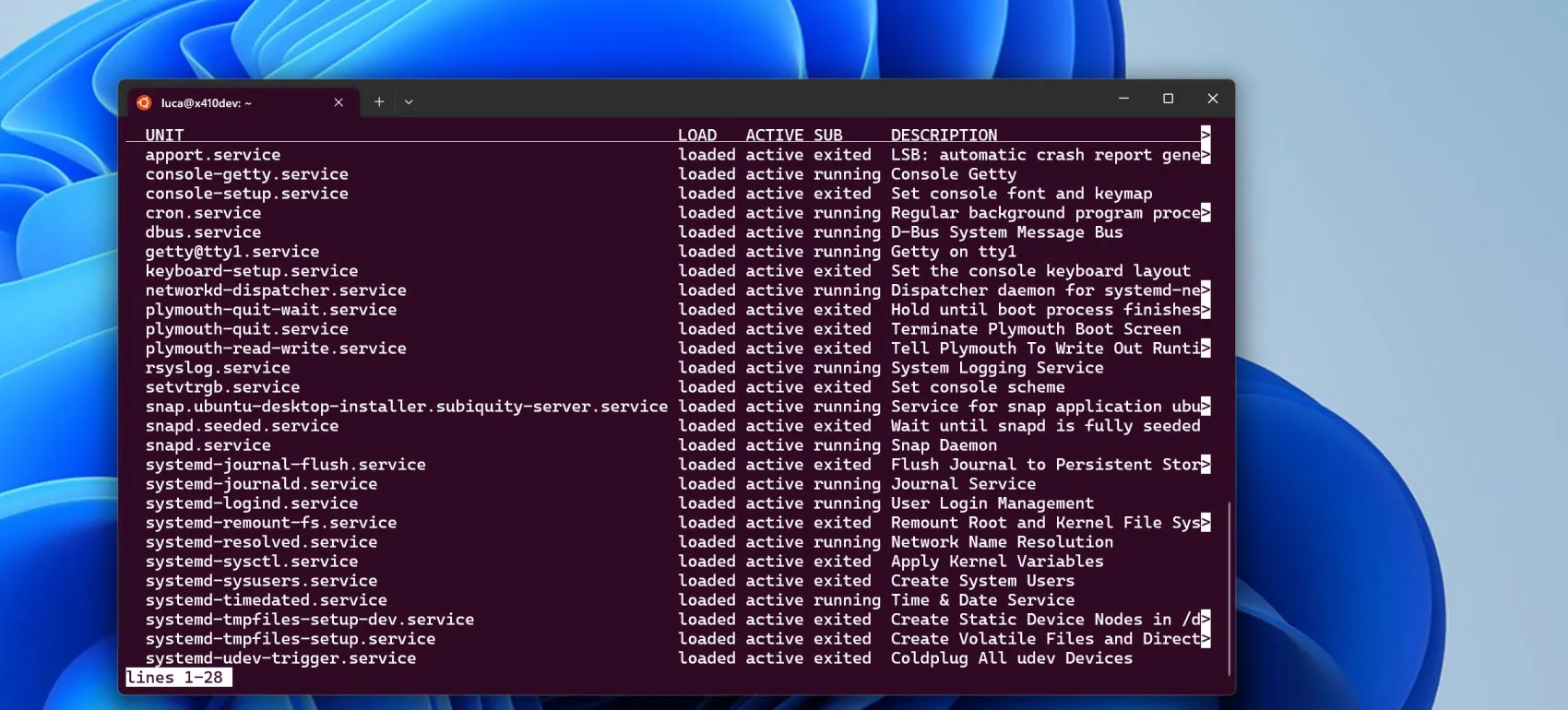Viewport: 1568px width, 710px height.
Task: Click getty@tty1.service unit name
Action: 232,252
